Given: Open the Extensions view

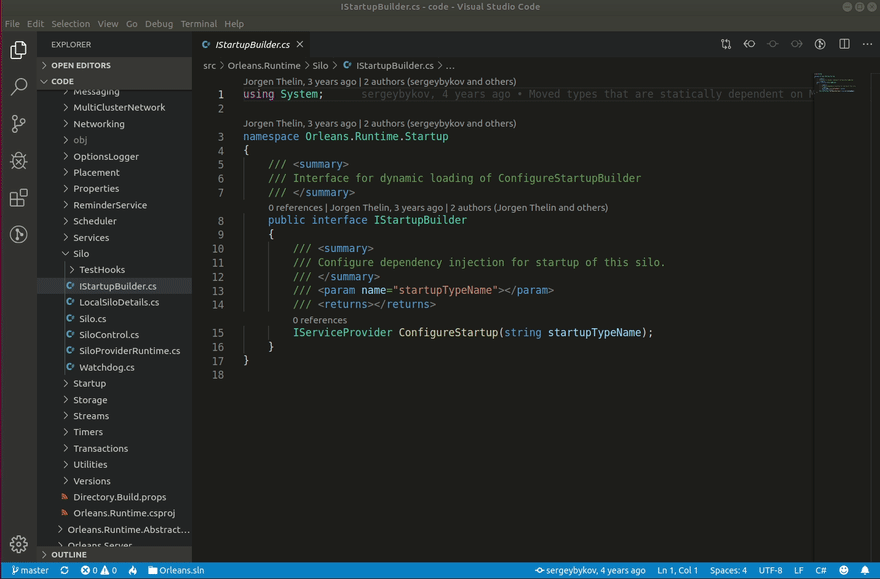Looking at the screenshot, I should point(18,198).
